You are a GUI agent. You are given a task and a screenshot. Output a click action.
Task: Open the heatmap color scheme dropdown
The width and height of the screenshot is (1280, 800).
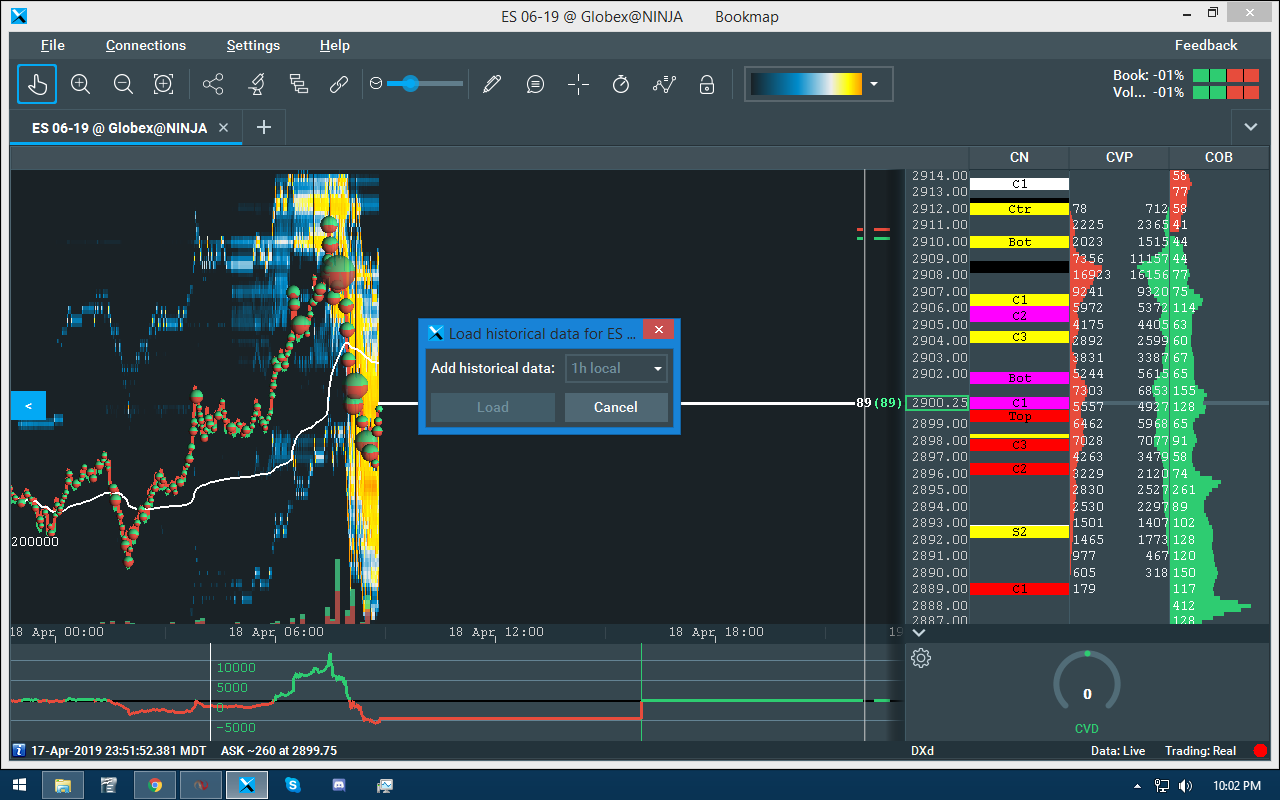(874, 84)
